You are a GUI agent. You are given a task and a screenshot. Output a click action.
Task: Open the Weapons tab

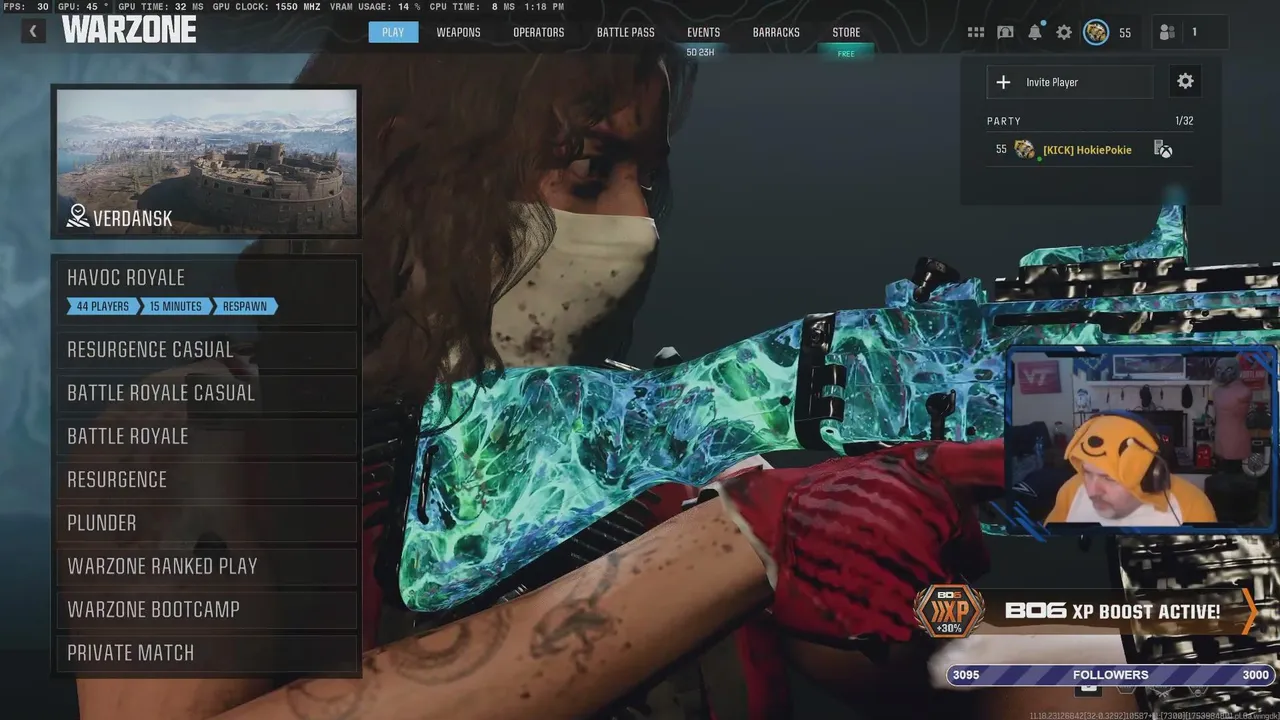click(458, 32)
